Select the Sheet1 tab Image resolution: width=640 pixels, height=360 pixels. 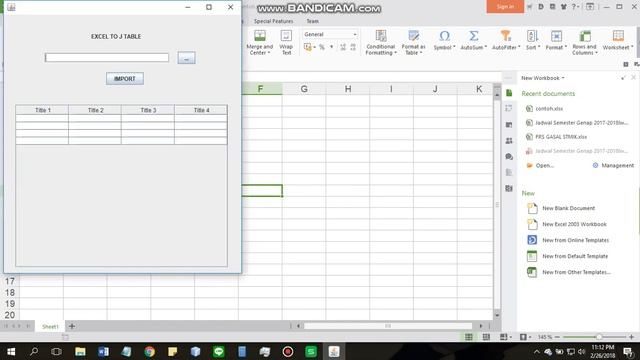coord(50,327)
